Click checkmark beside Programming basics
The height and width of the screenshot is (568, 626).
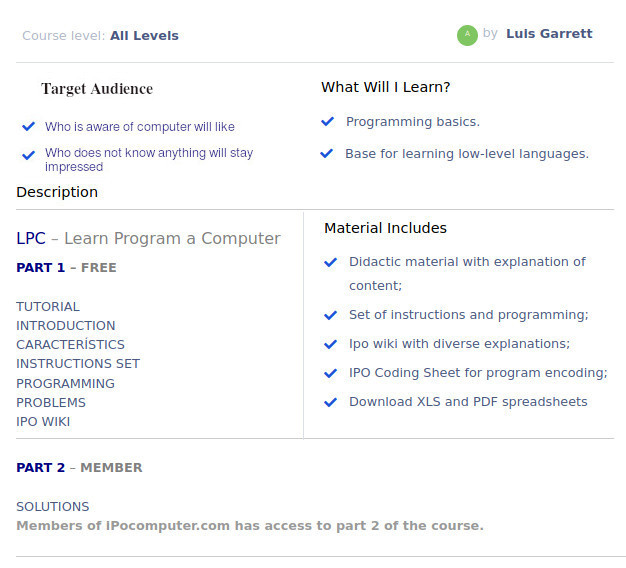coord(327,121)
